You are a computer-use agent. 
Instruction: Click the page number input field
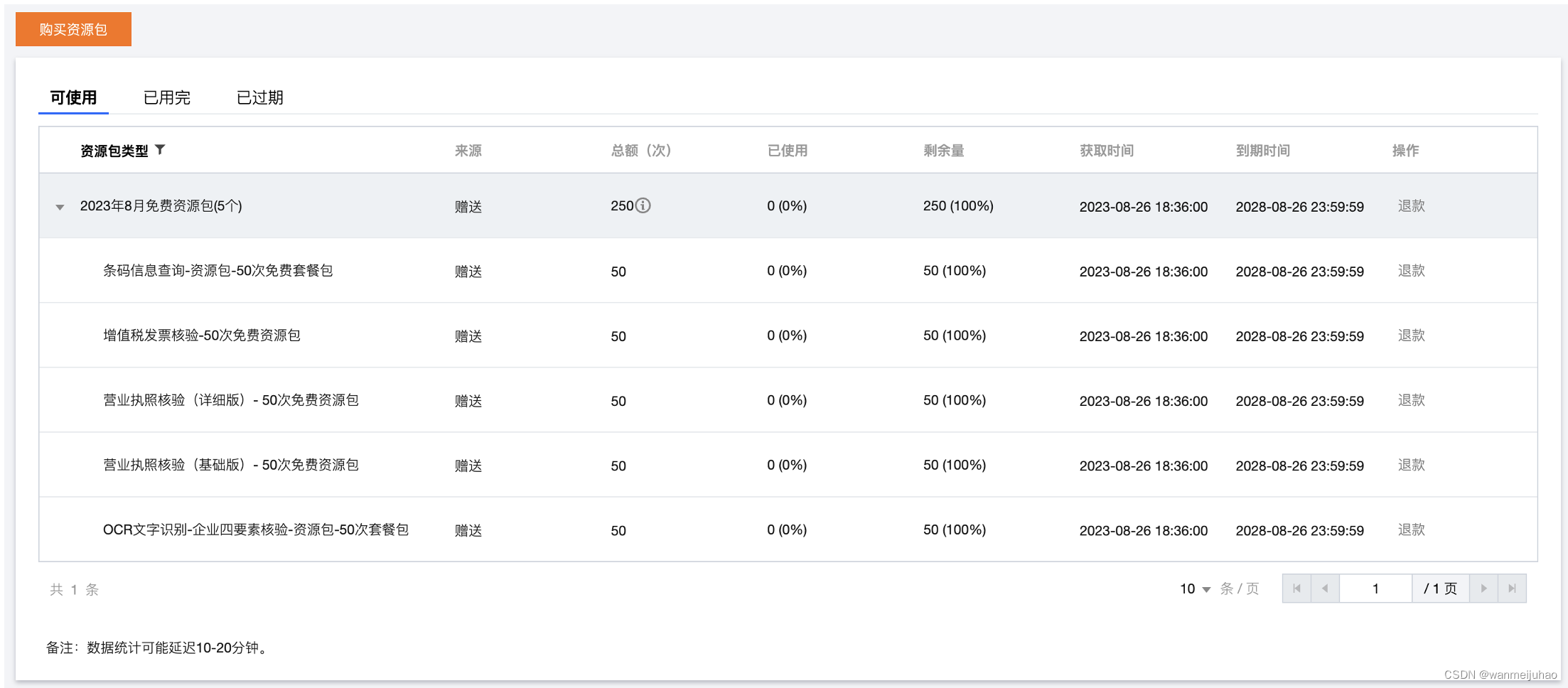coord(1375,588)
